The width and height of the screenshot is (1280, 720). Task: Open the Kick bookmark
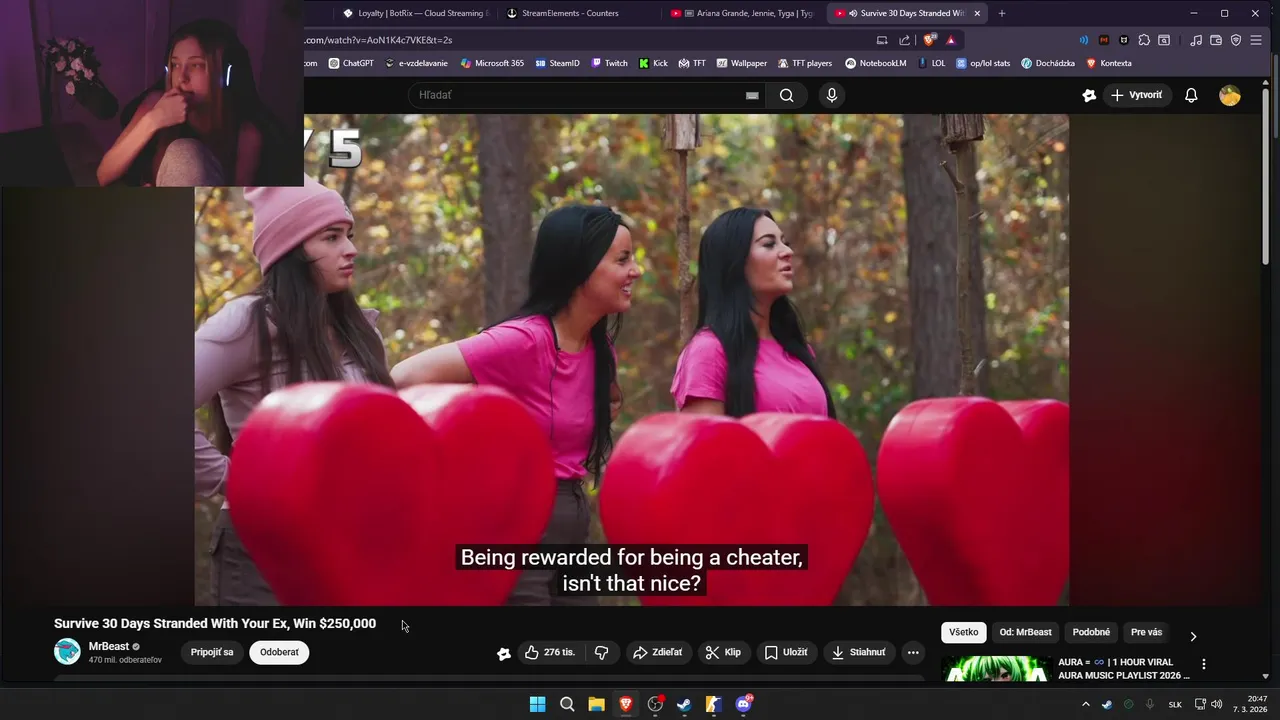[653, 63]
